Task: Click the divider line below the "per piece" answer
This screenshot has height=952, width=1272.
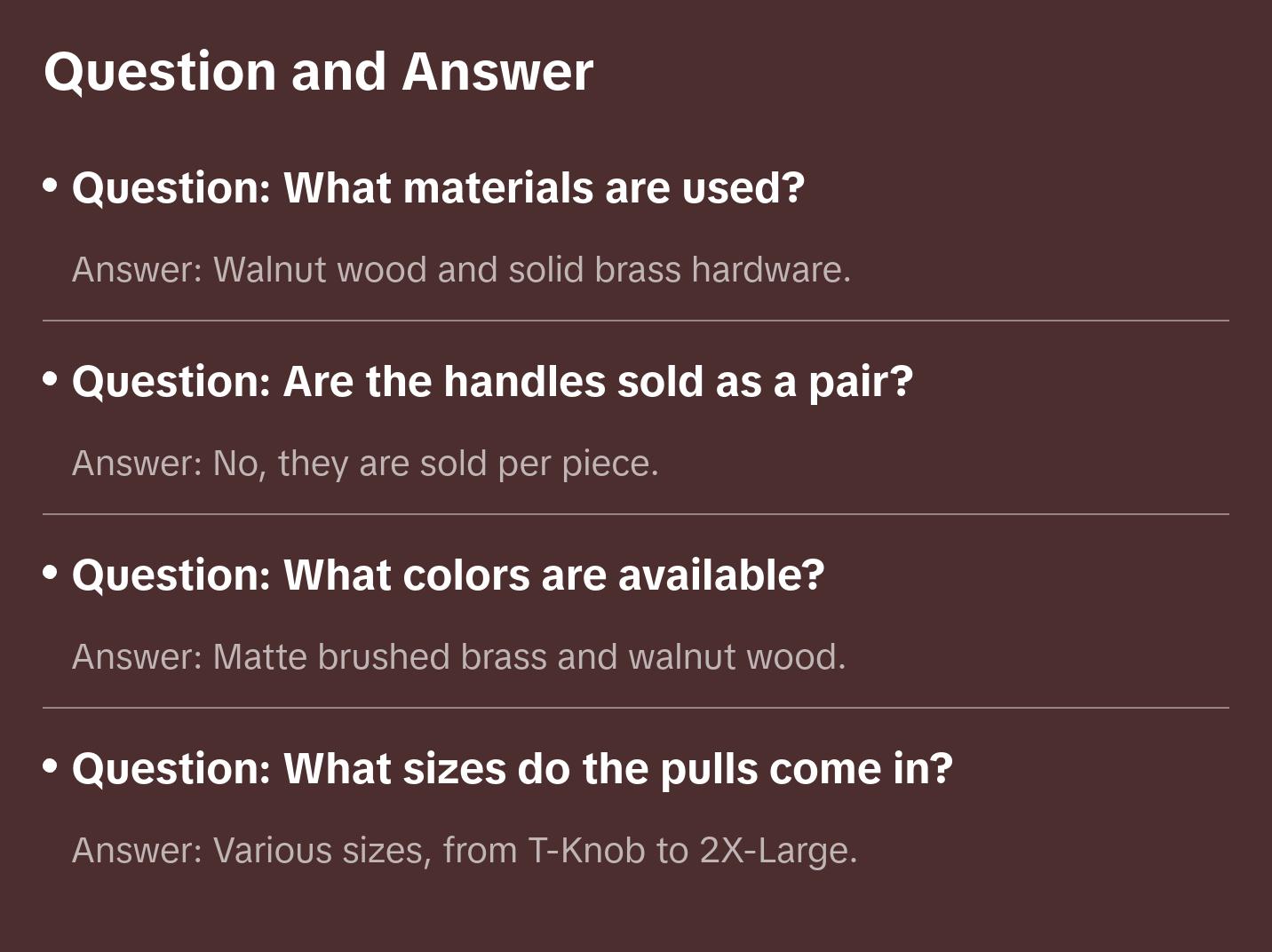Action: (x=636, y=514)
